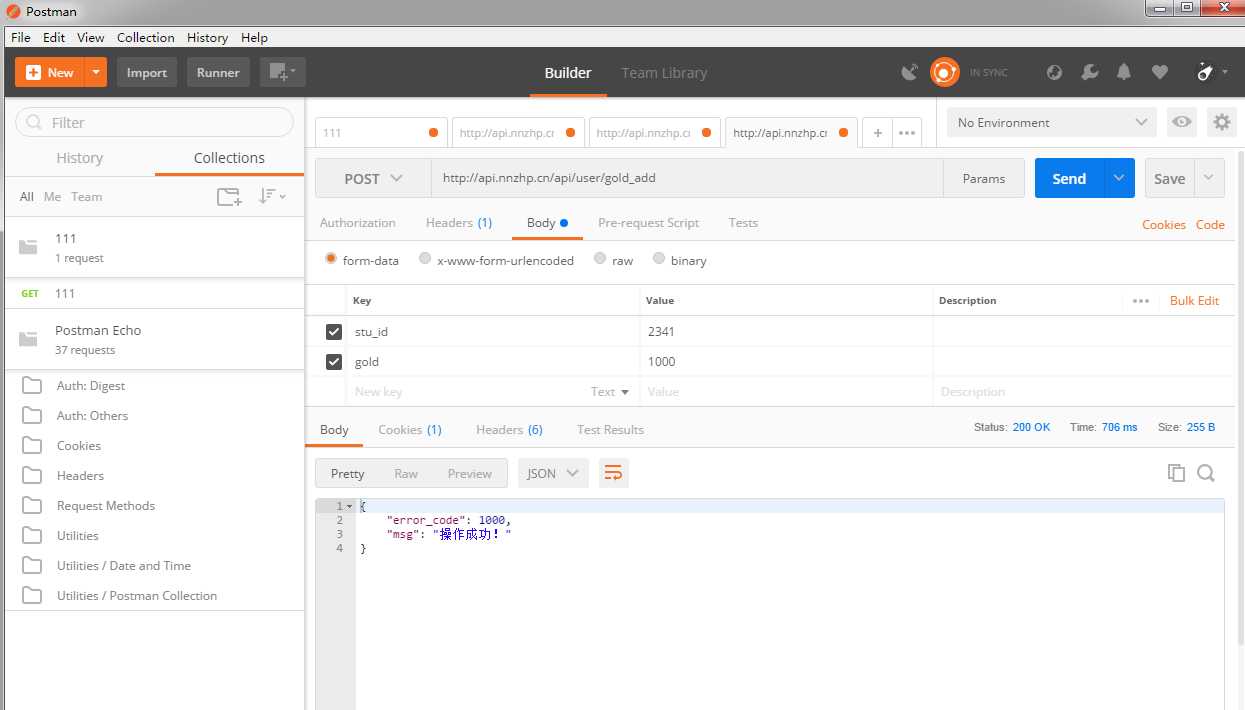This screenshot has width=1245, height=710.
Task: Click the New button
Action: click(50, 72)
